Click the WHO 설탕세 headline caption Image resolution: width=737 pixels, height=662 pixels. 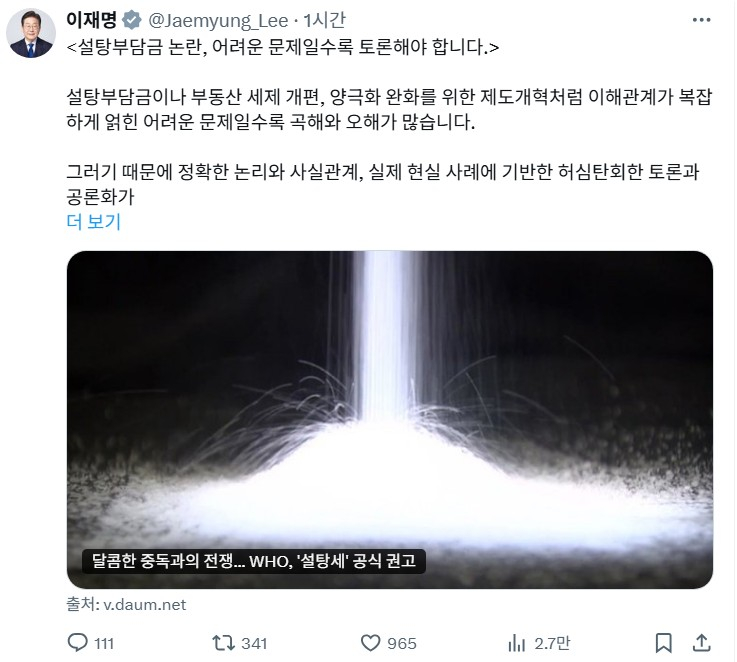tap(253, 561)
